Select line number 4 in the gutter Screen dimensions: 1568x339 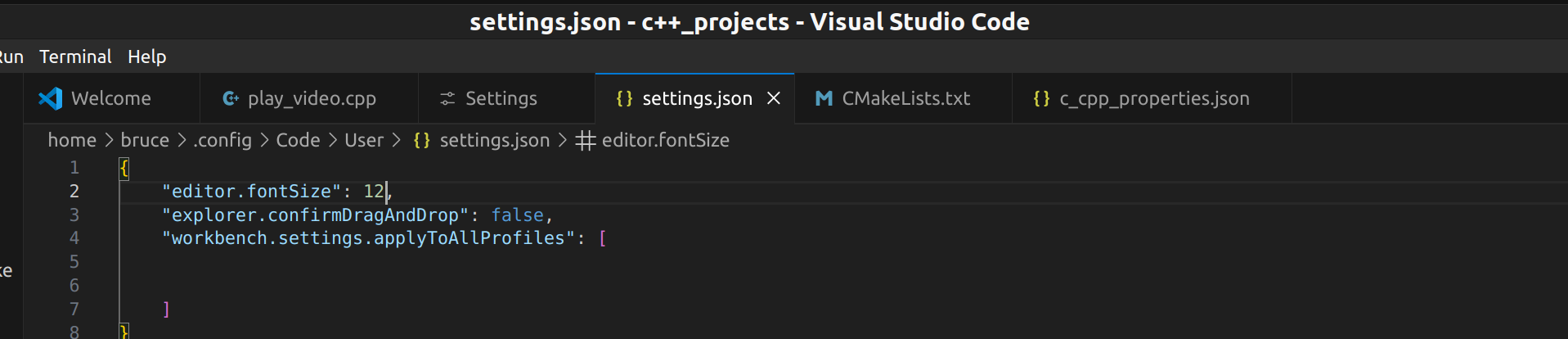[74, 237]
